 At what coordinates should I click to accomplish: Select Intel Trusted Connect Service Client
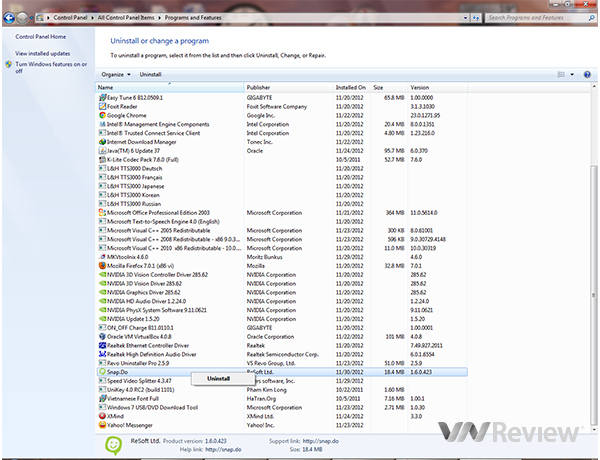(x=282, y=133)
